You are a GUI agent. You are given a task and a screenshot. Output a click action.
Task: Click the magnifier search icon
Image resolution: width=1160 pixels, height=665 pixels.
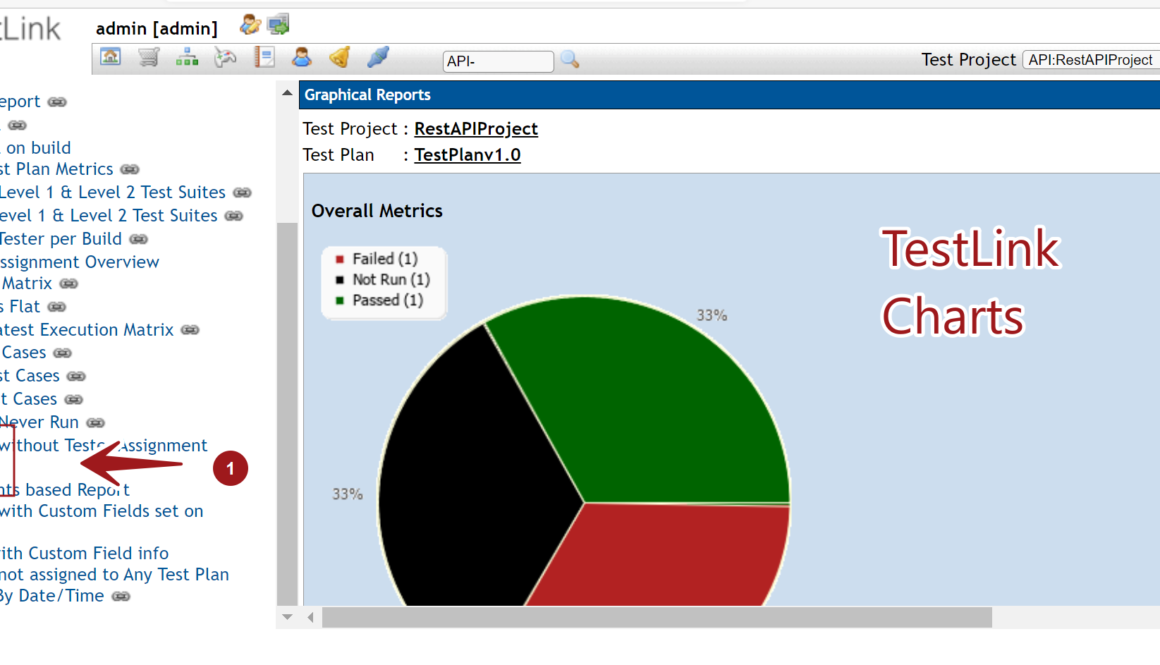570,60
